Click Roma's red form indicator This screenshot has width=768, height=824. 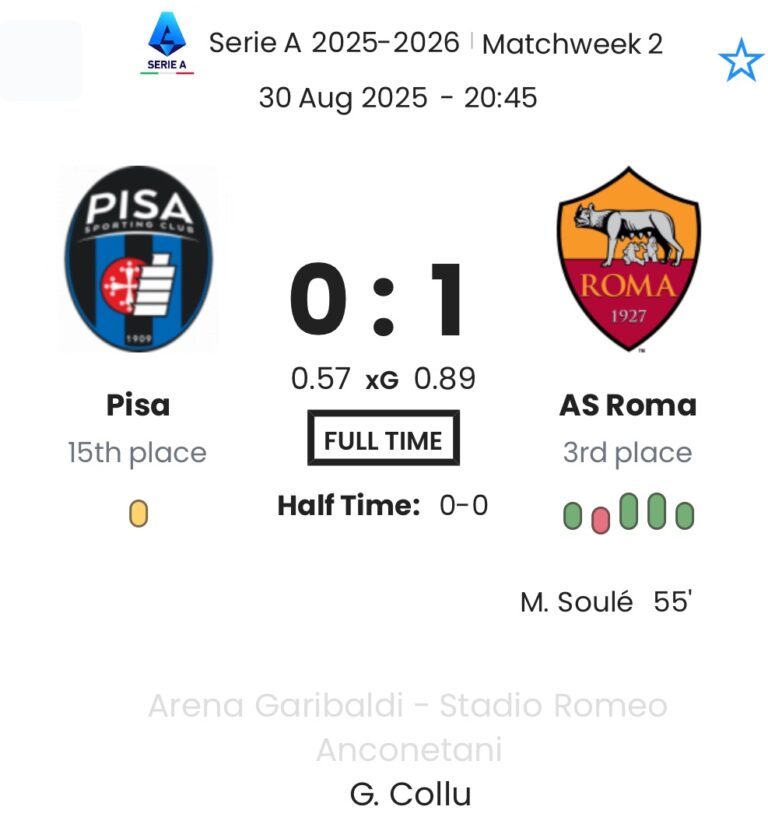pyautogui.click(x=600, y=519)
